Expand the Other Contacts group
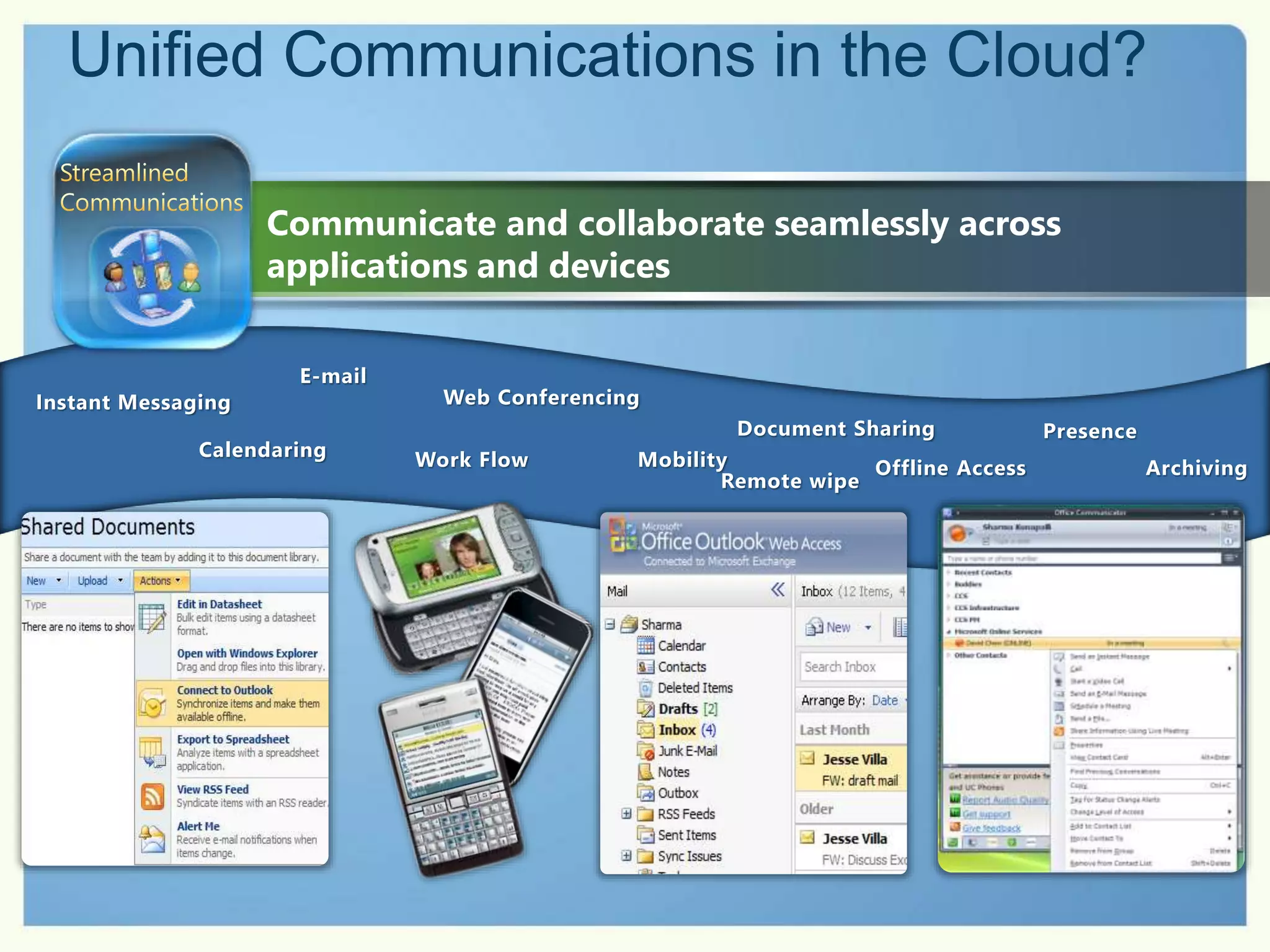Image resolution: width=1270 pixels, height=952 pixels. pos(949,655)
